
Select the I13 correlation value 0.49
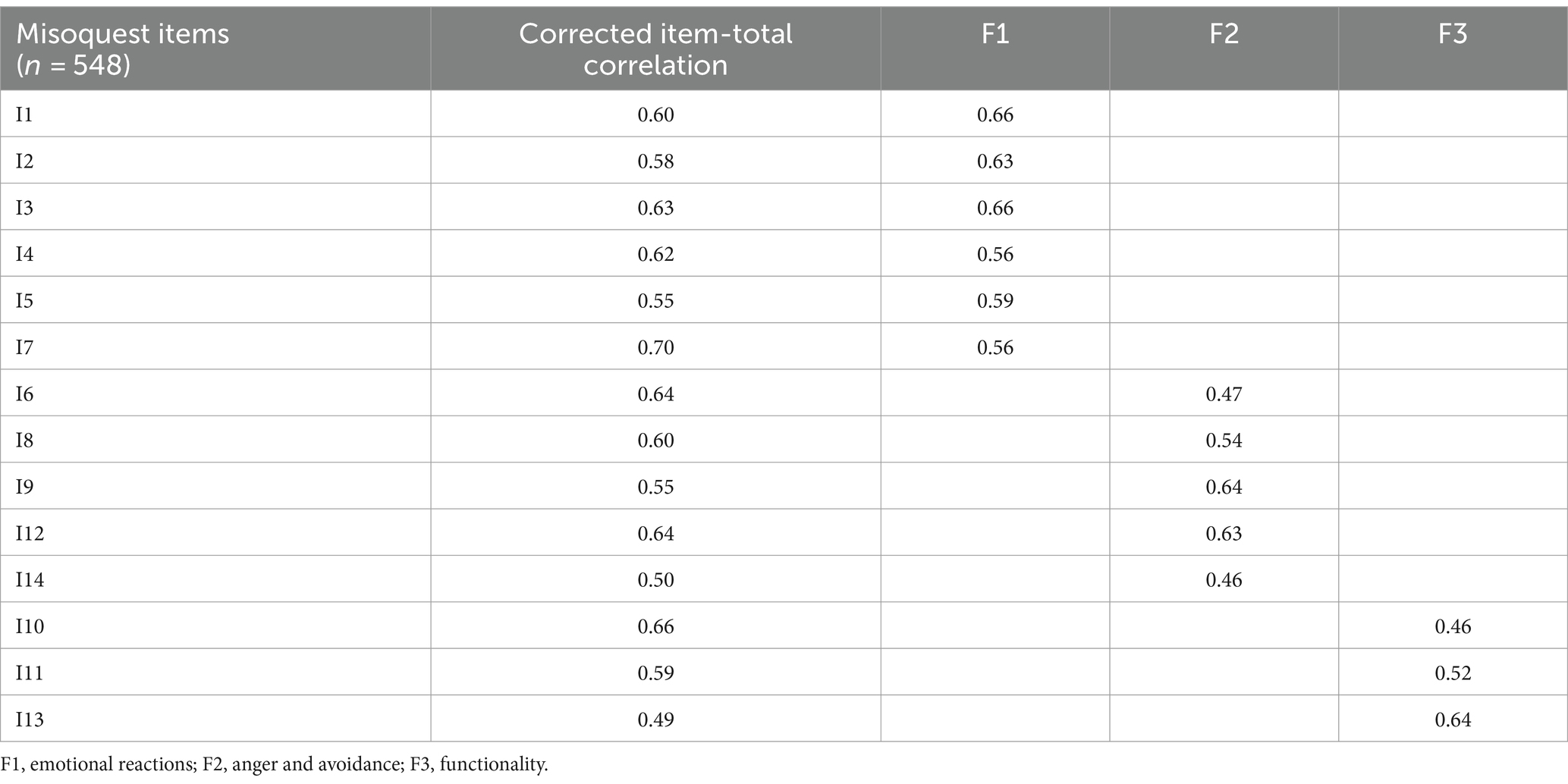click(655, 720)
